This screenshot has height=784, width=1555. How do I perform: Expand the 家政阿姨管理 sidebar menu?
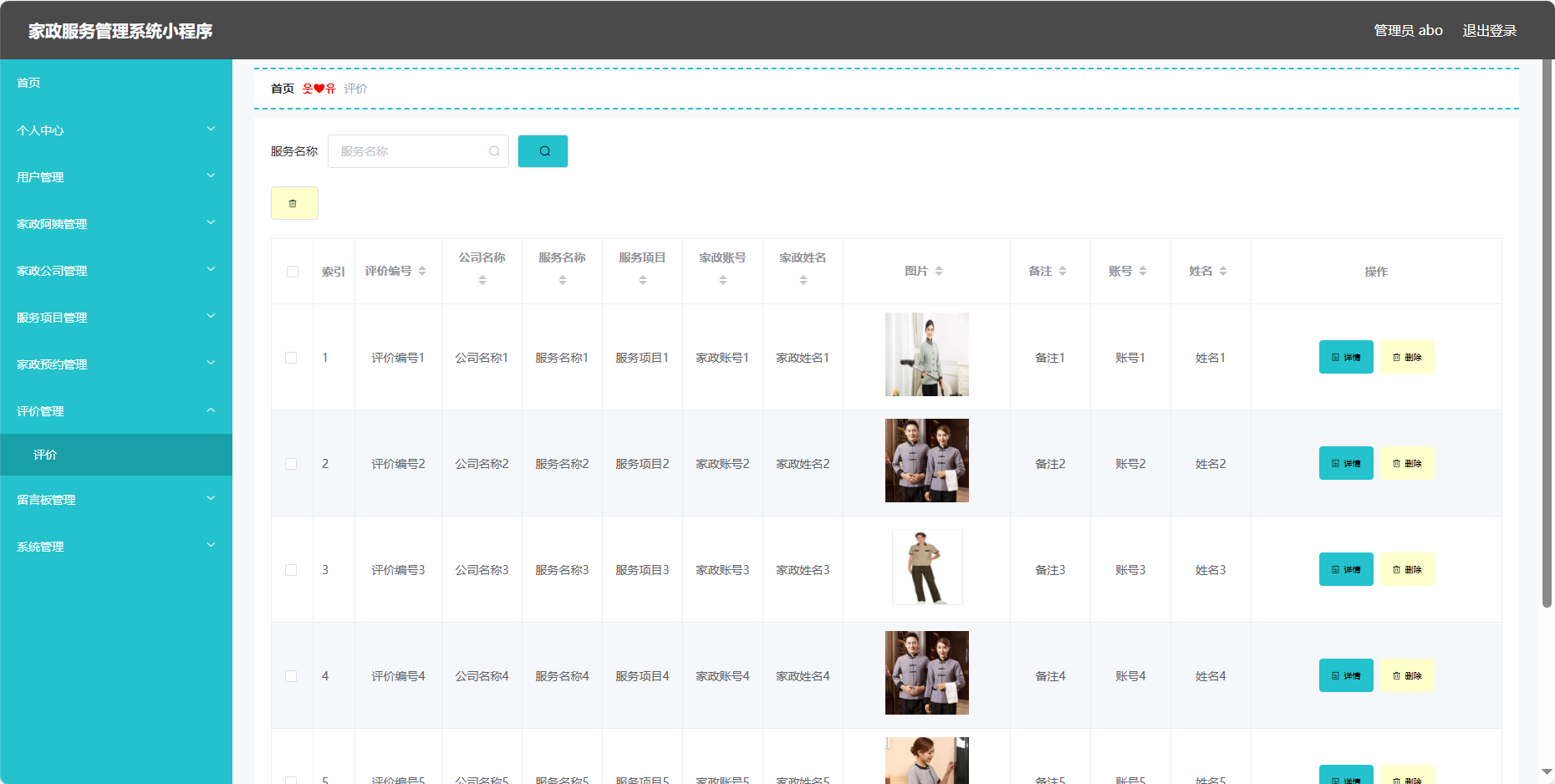pos(116,223)
